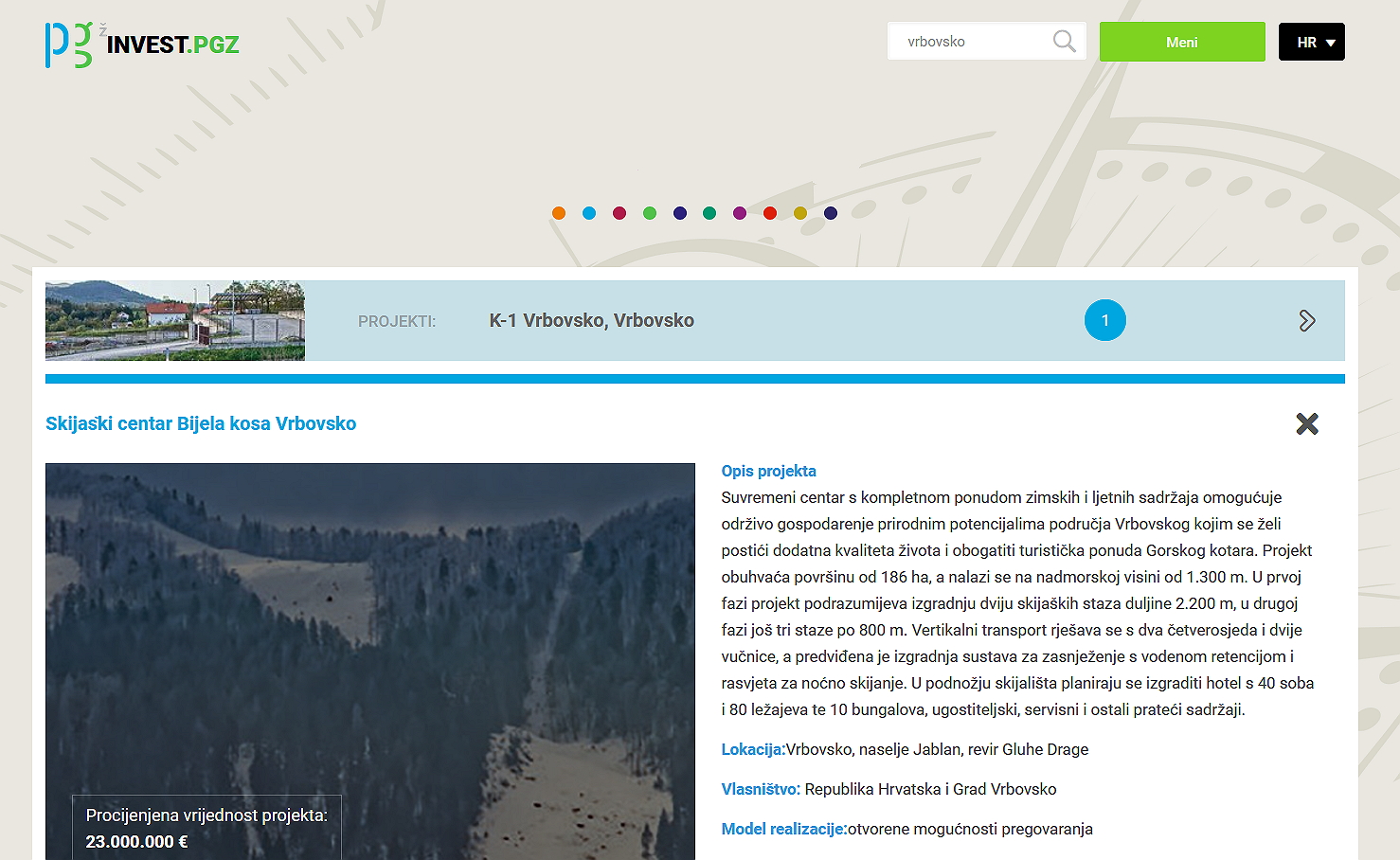Go to next project with right chevron
The width and height of the screenshot is (1400, 860).
[1306, 321]
